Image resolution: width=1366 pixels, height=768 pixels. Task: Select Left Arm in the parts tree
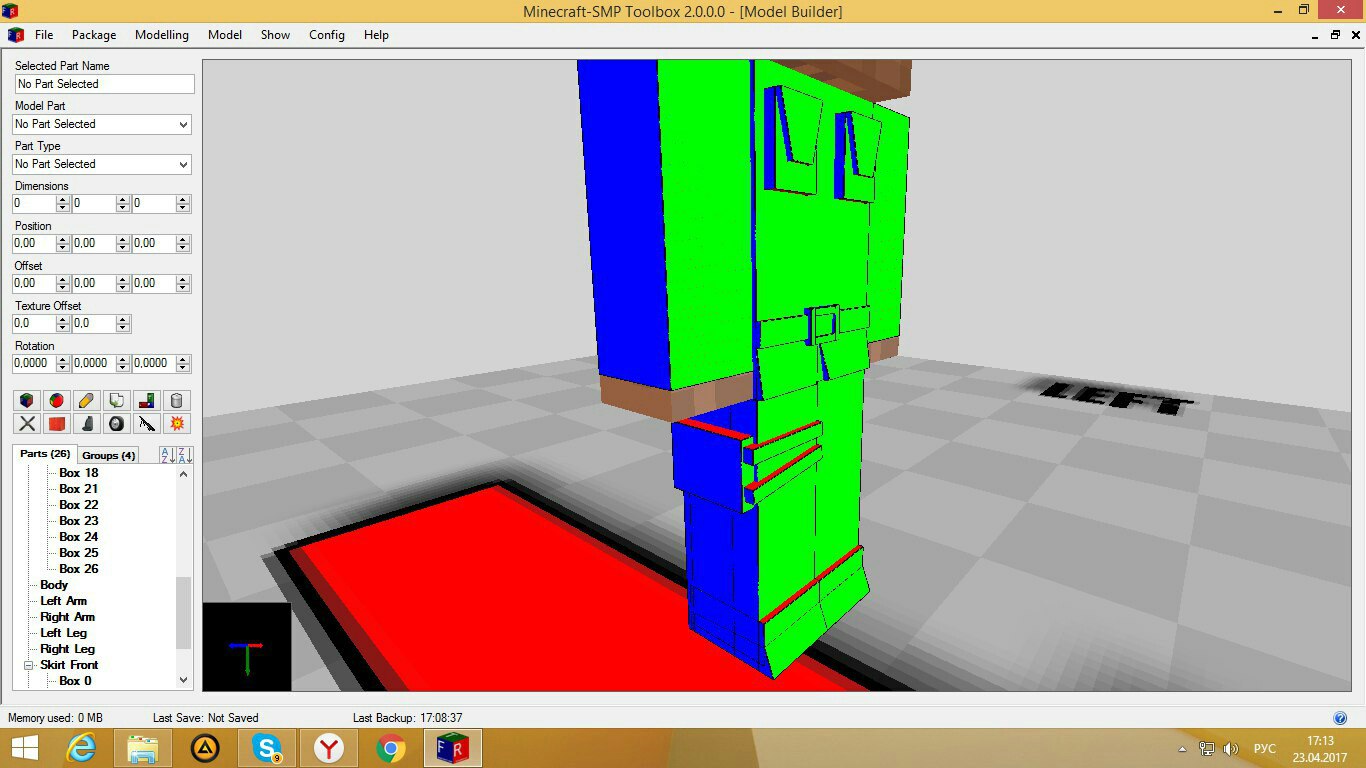coord(63,601)
